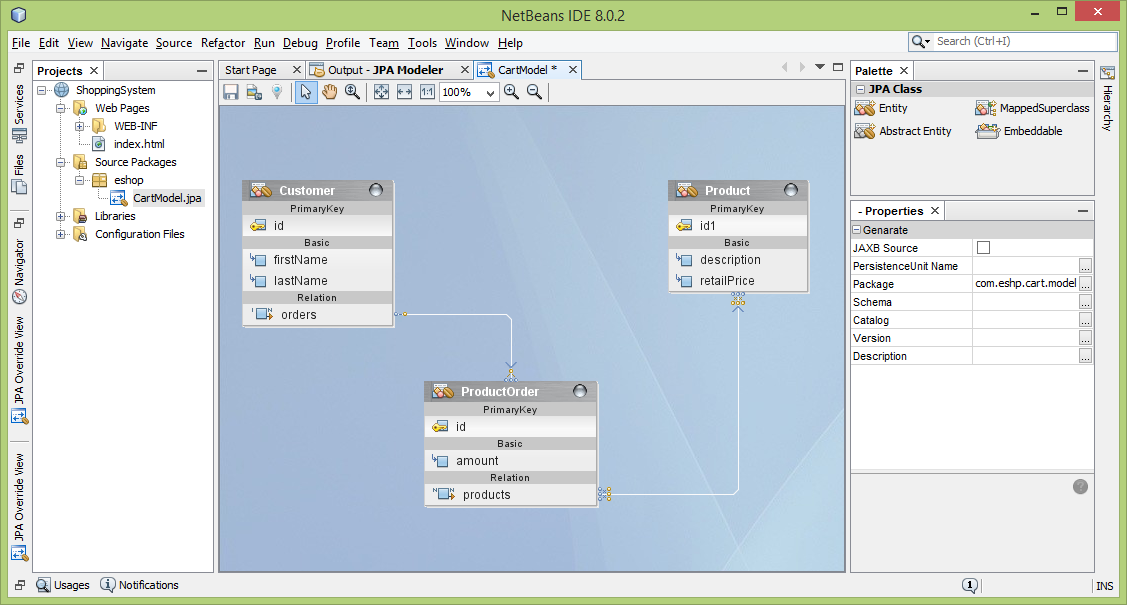Open the Refactor menu
The width and height of the screenshot is (1127, 605).
[x=223, y=43]
